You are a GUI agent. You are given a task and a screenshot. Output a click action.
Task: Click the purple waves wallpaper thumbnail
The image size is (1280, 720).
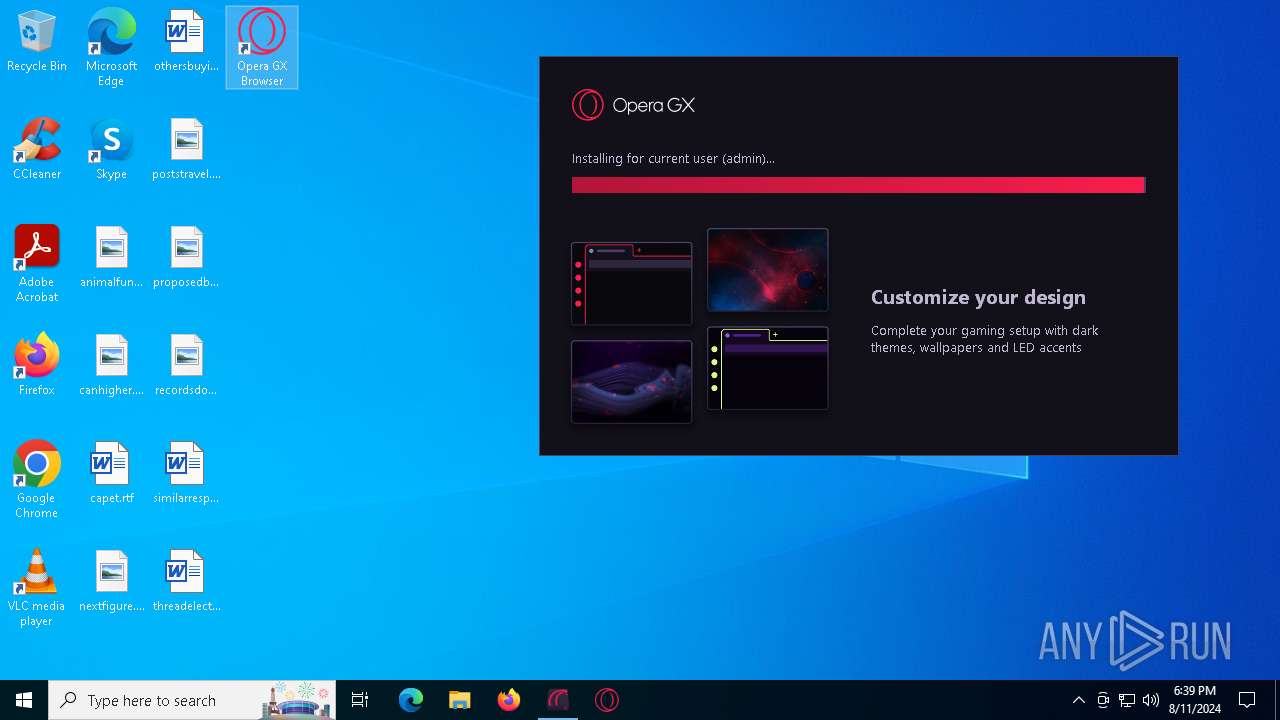coord(631,382)
